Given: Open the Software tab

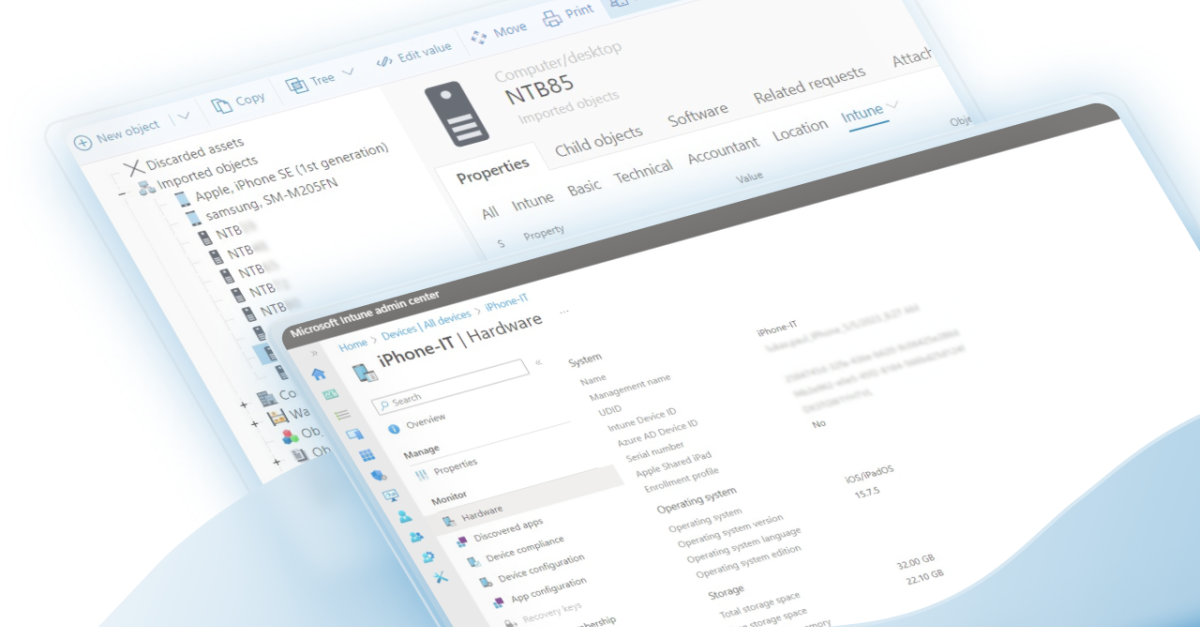Looking at the screenshot, I should coord(698,114).
